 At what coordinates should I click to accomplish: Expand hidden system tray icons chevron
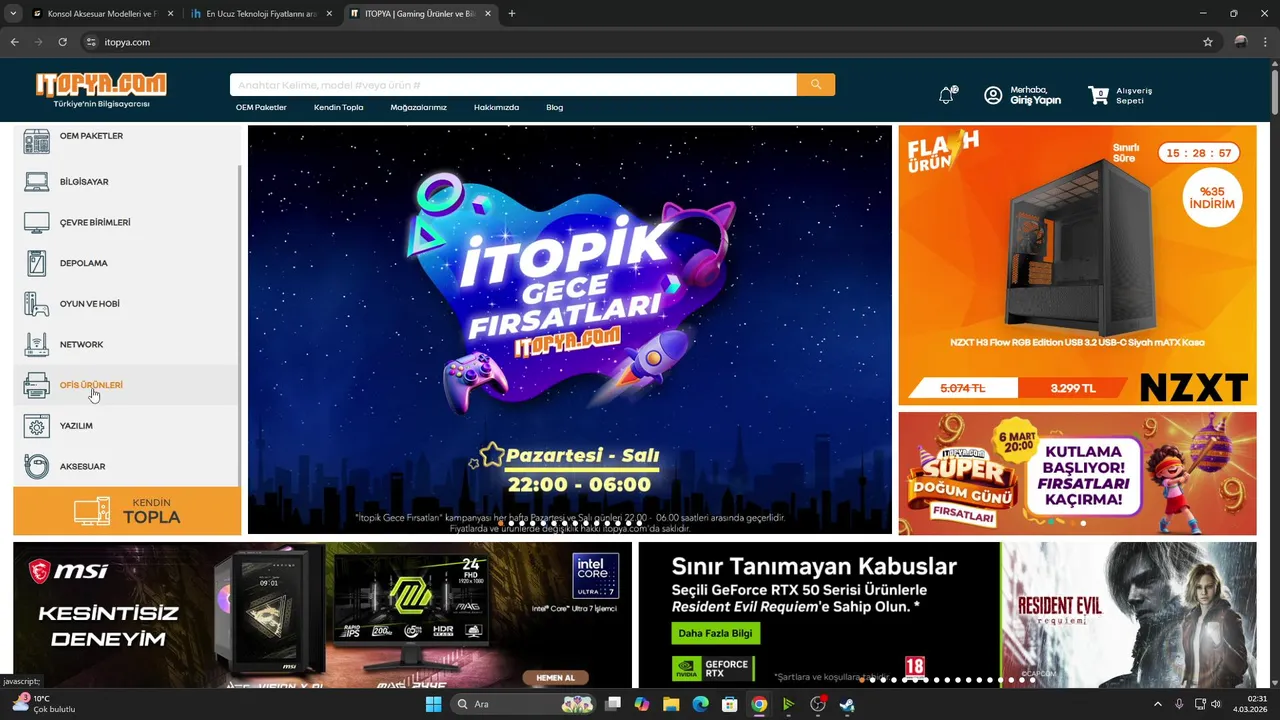tap(1159, 704)
